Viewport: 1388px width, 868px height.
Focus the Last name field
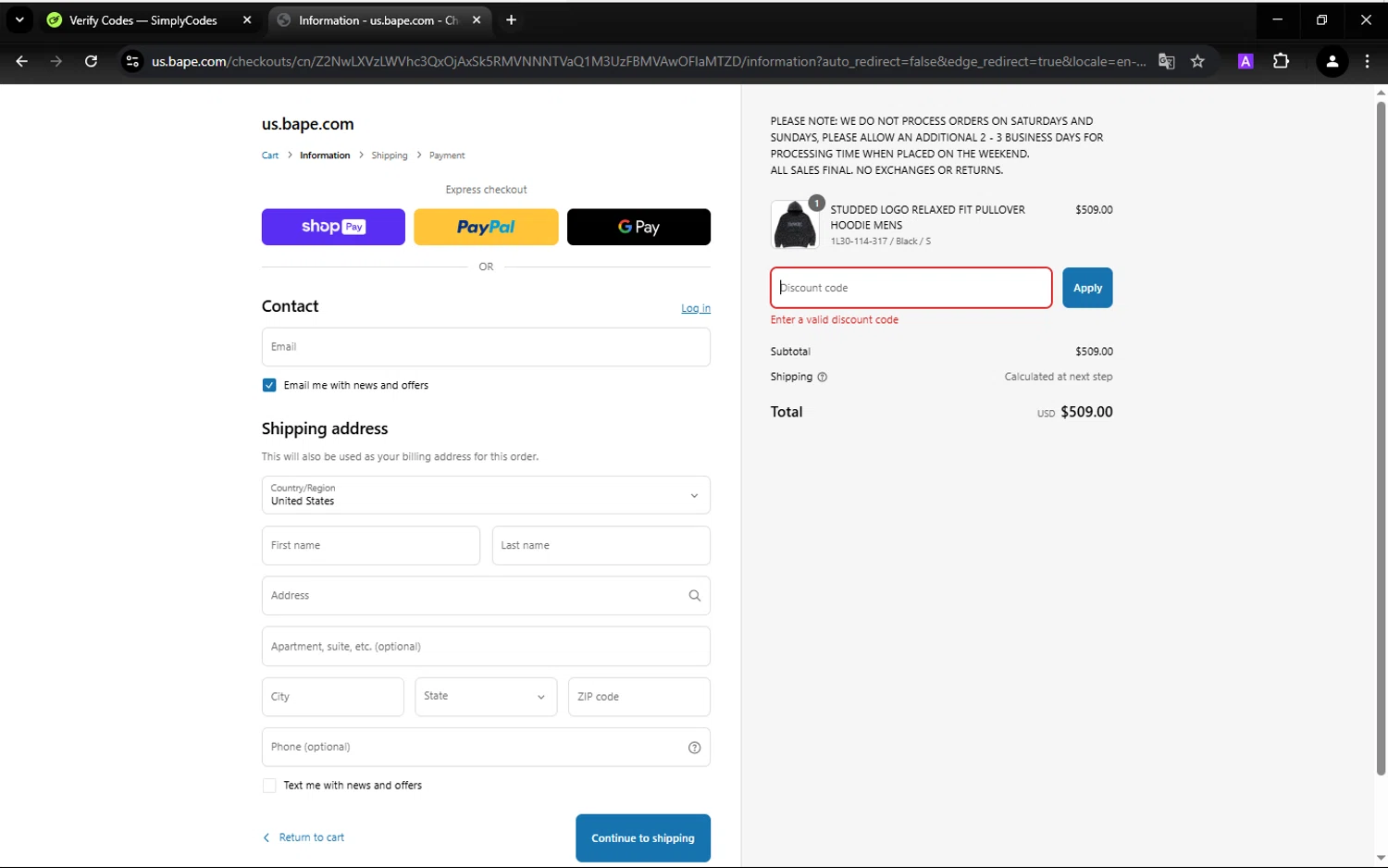point(601,546)
